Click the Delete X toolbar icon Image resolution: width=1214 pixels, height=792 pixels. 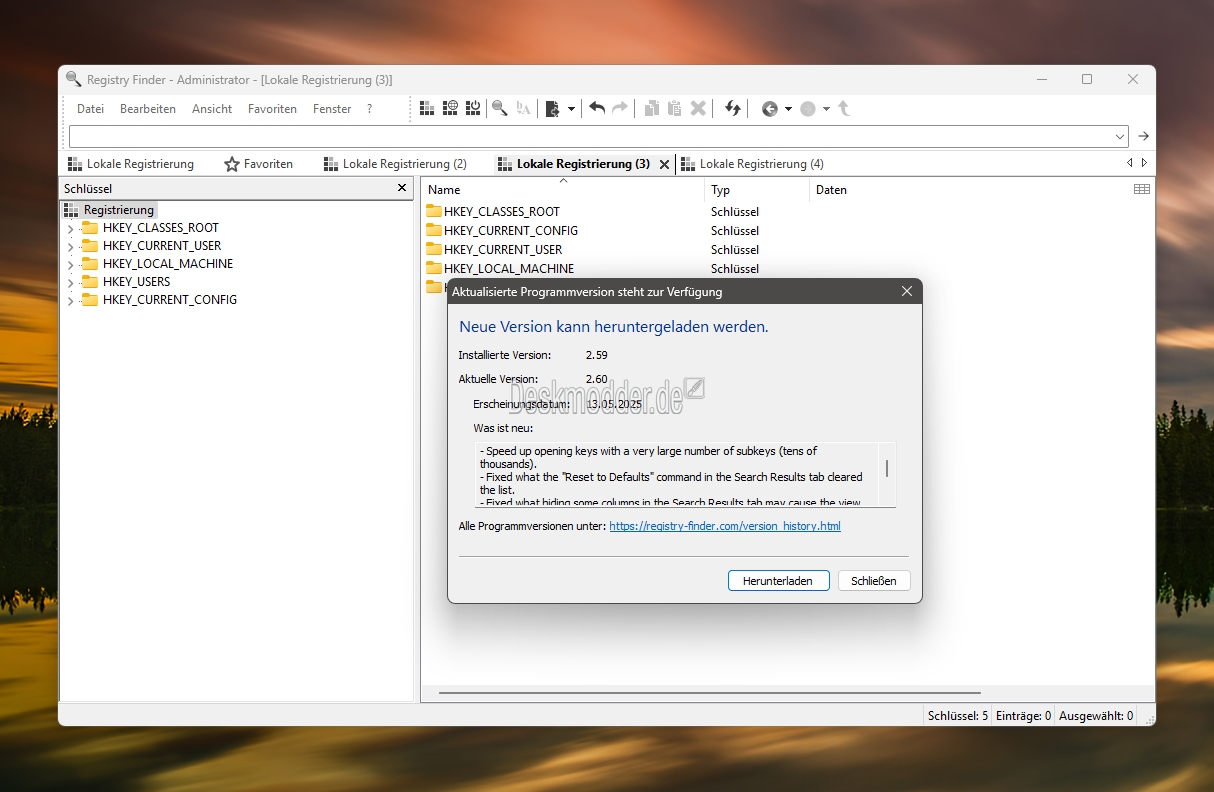pos(698,109)
